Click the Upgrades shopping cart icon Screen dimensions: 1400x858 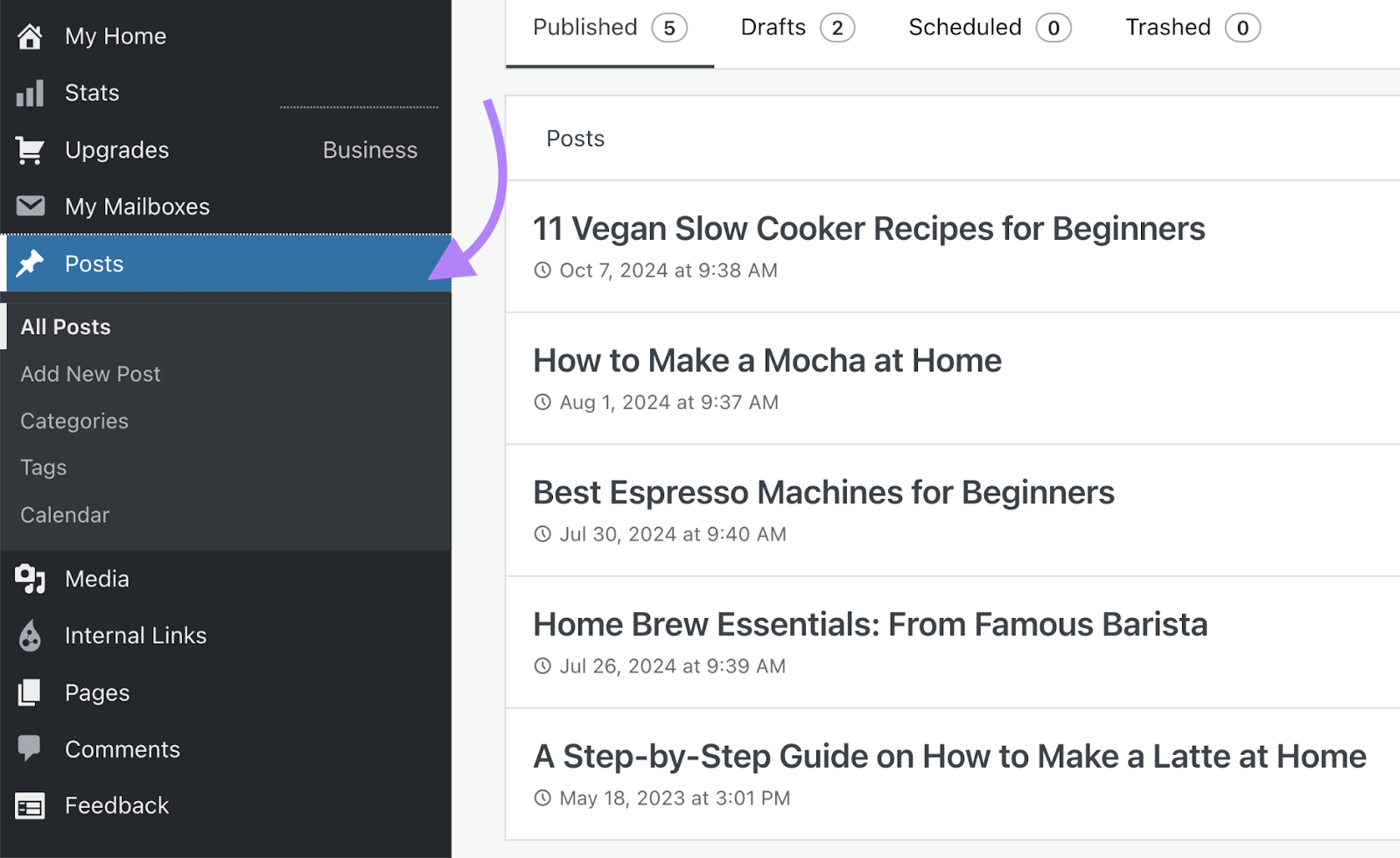tap(30, 151)
